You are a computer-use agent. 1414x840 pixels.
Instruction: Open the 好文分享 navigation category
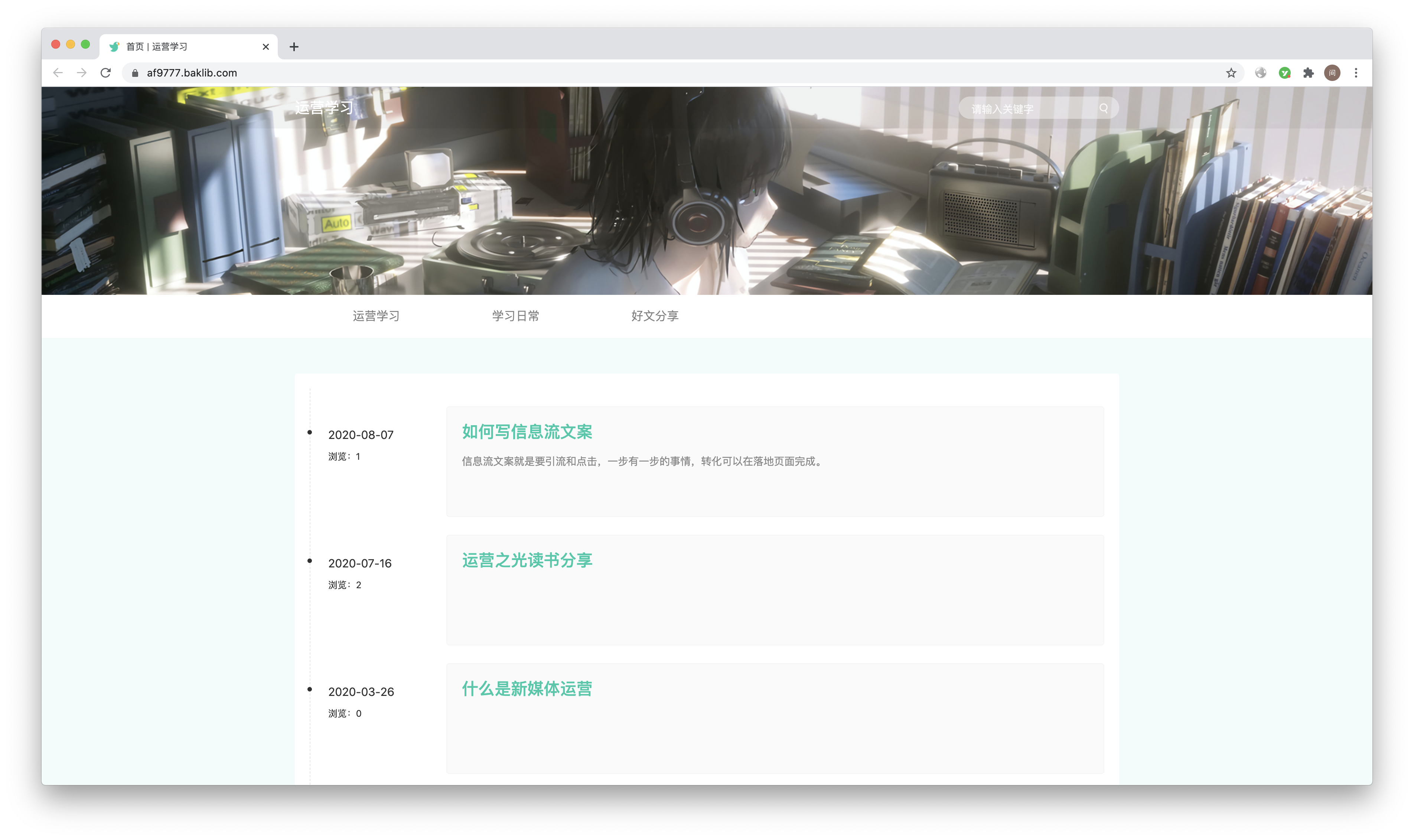tap(655, 316)
